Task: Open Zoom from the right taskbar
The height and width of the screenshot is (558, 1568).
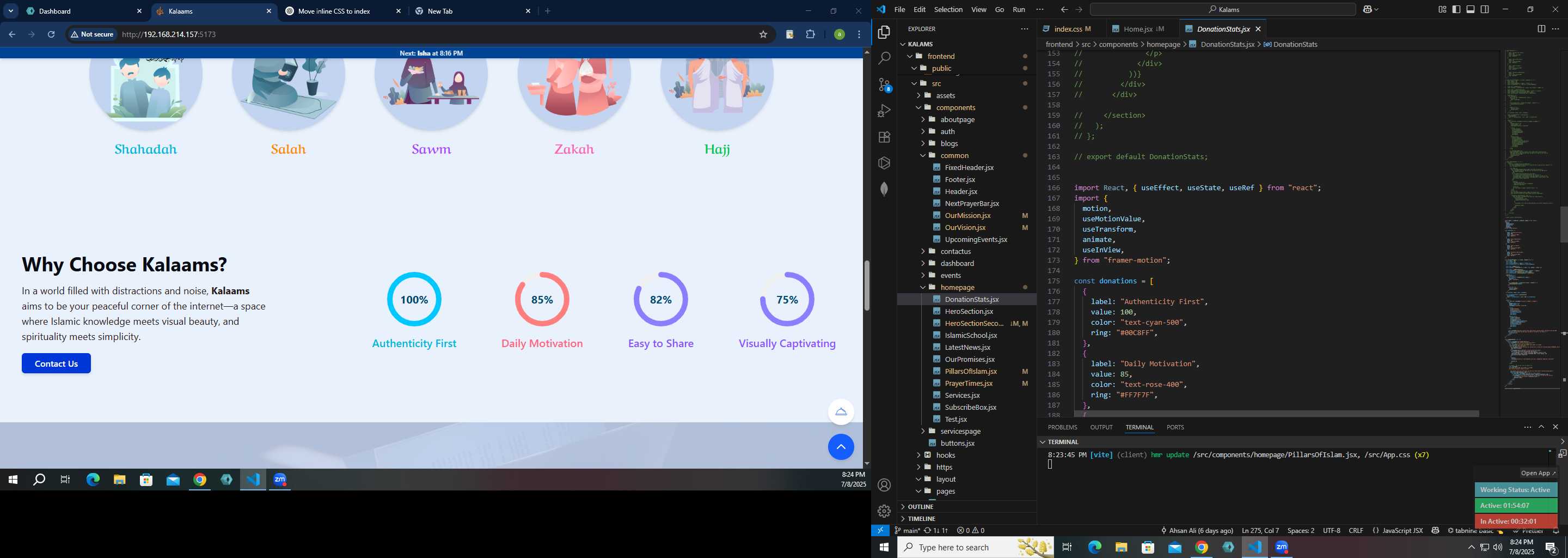Action: coord(1281,547)
